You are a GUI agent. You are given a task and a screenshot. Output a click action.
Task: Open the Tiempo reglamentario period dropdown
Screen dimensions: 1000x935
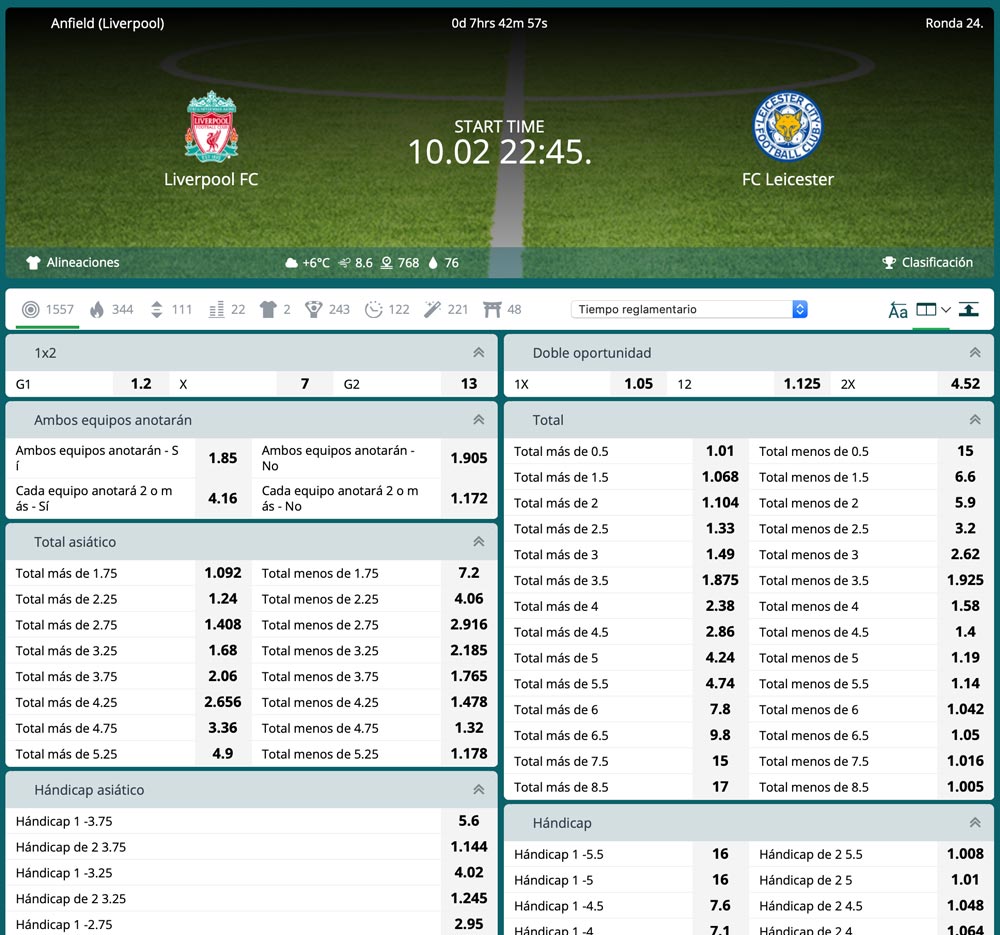click(x=689, y=309)
